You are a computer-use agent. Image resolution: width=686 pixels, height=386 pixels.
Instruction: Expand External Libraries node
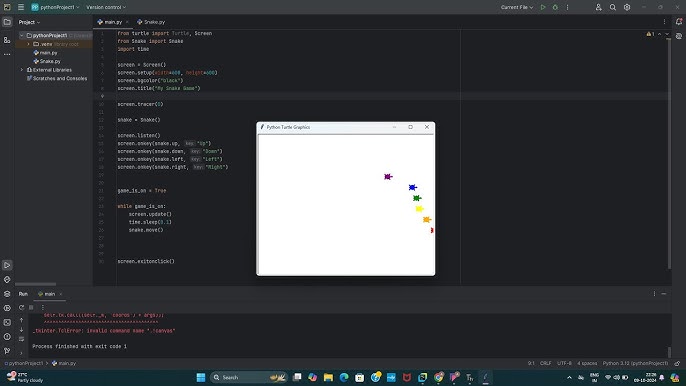click(21, 70)
